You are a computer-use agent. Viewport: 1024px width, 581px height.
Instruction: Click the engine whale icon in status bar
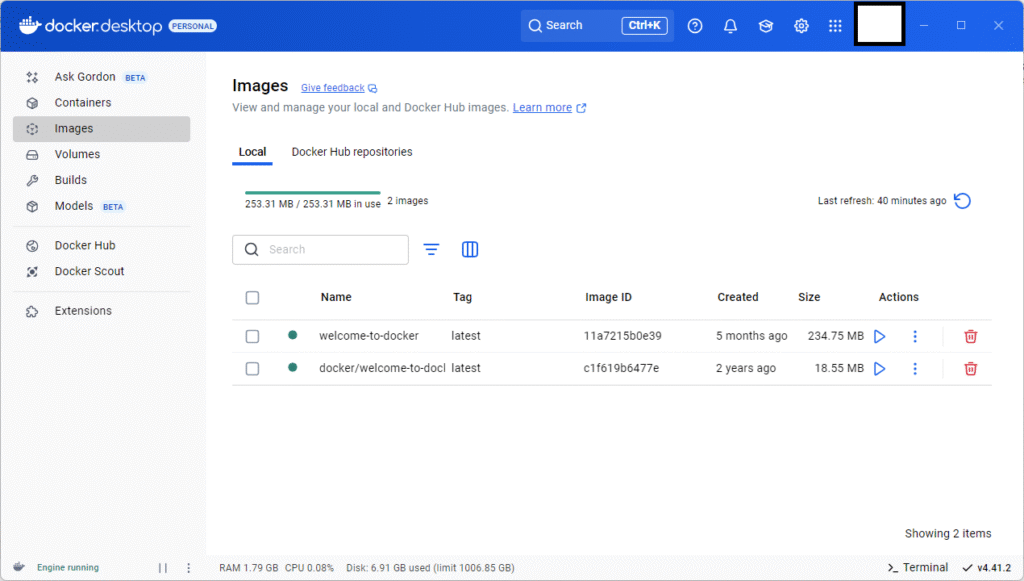click(x=19, y=567)
